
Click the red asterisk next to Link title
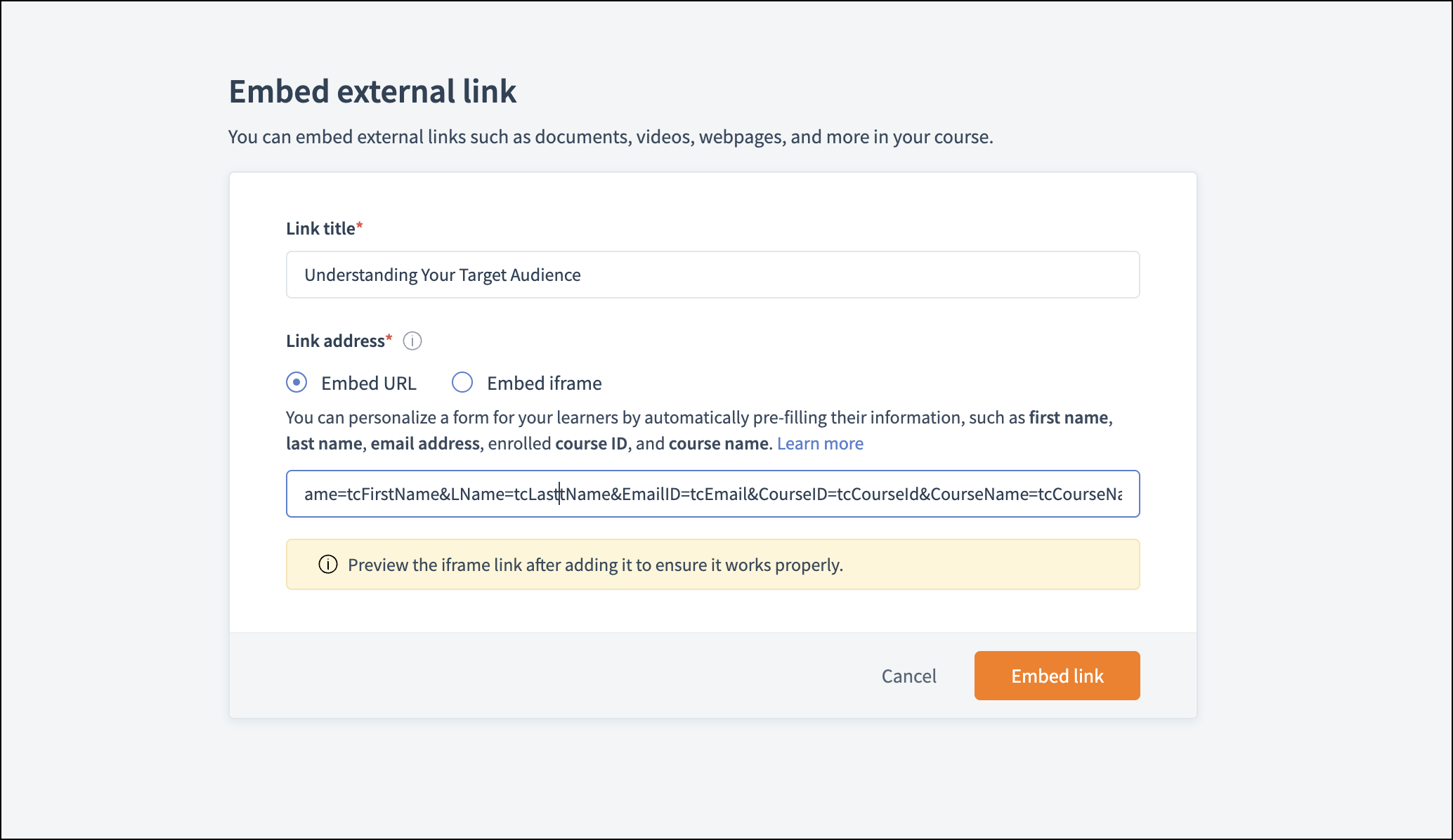pos(360,226)
